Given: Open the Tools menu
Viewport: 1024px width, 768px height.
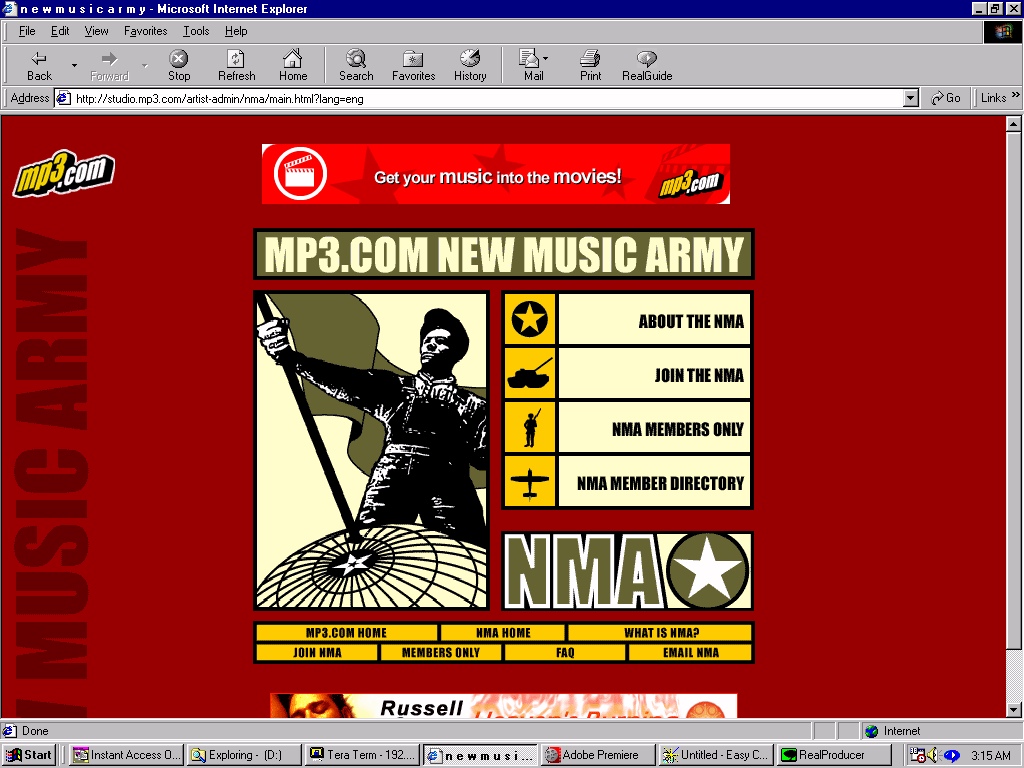Looking at the screenshot, I should click(x=196, y=31).
